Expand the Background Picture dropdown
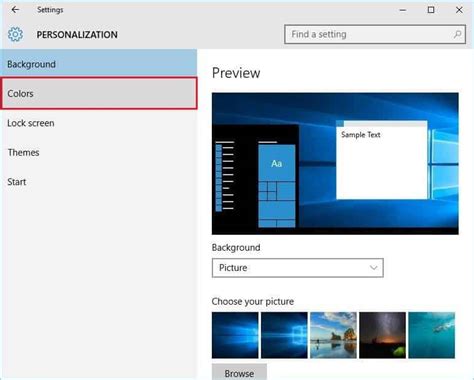This screenshot has width=474, height=380. click(298, 268)
